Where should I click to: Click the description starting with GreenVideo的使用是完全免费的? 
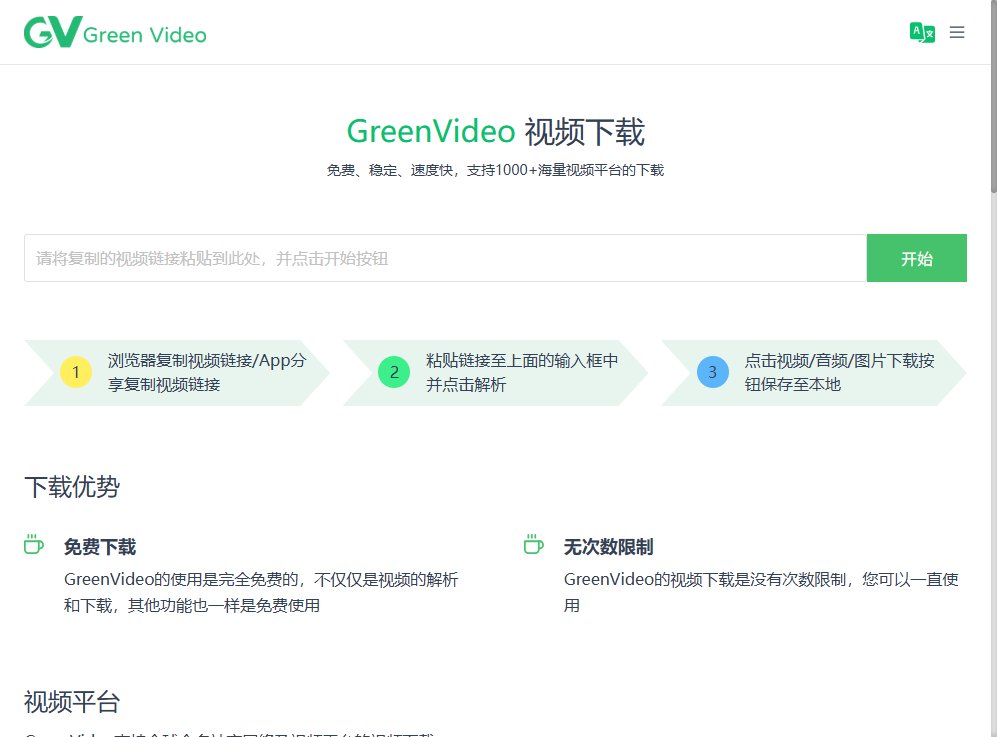point(261,592)
